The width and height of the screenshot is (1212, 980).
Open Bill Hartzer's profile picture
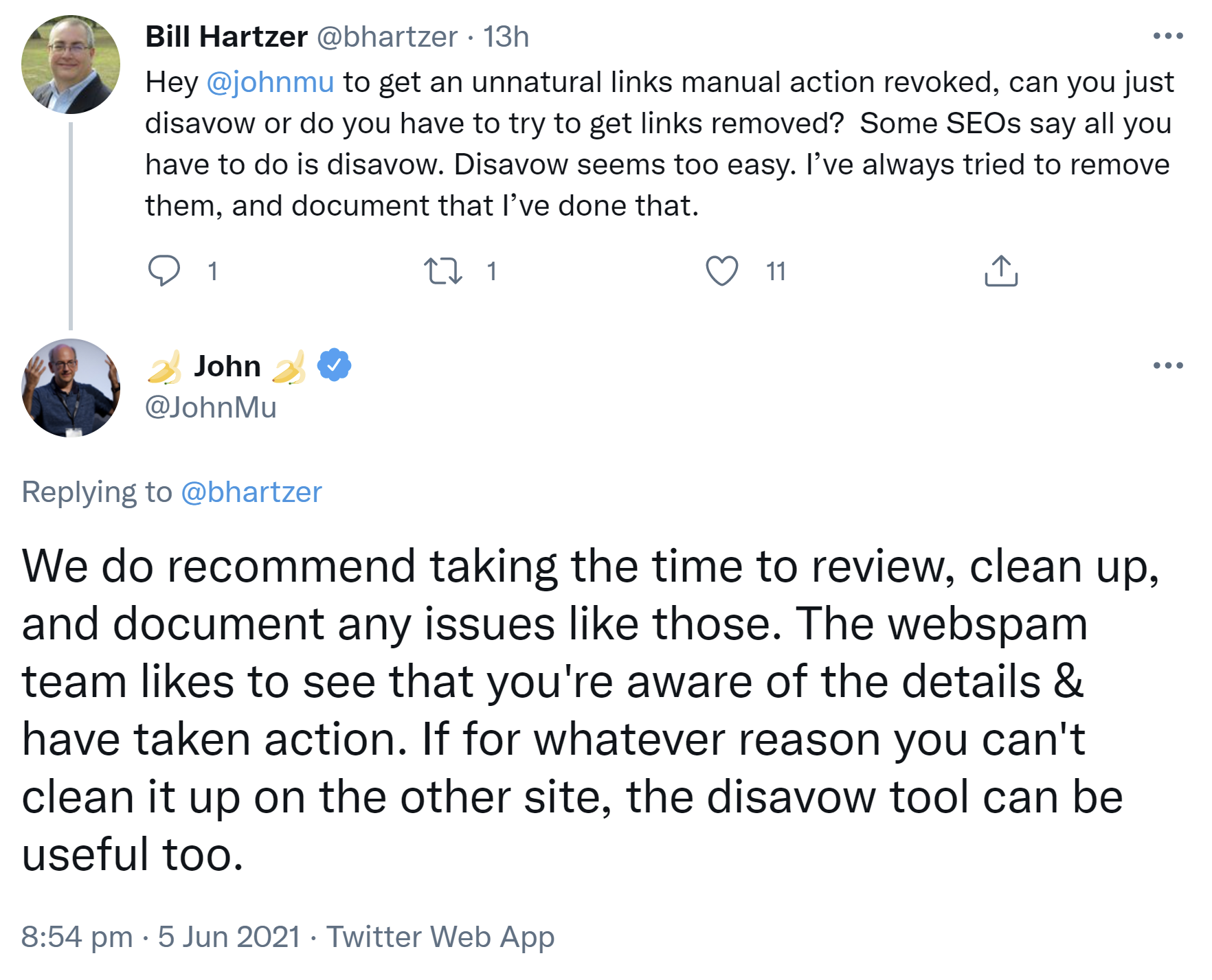pyautogui.click(x=71, y=65)
